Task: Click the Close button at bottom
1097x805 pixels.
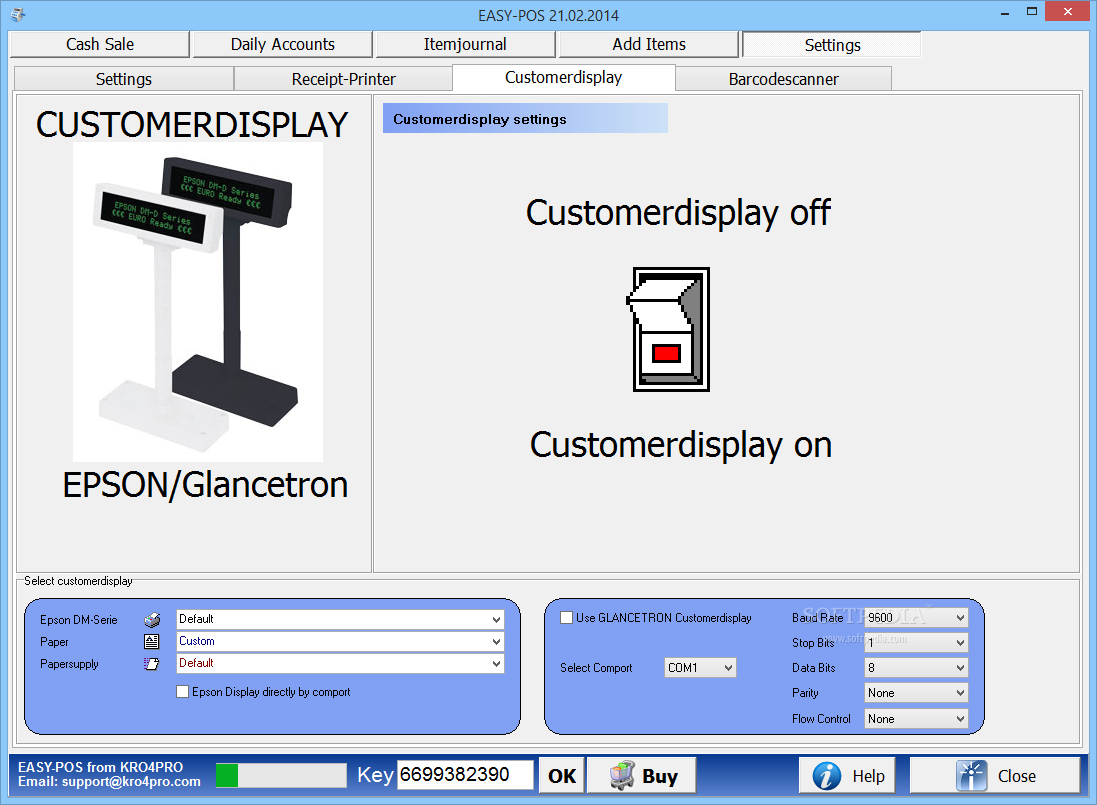Action: [x=995, y=776]
